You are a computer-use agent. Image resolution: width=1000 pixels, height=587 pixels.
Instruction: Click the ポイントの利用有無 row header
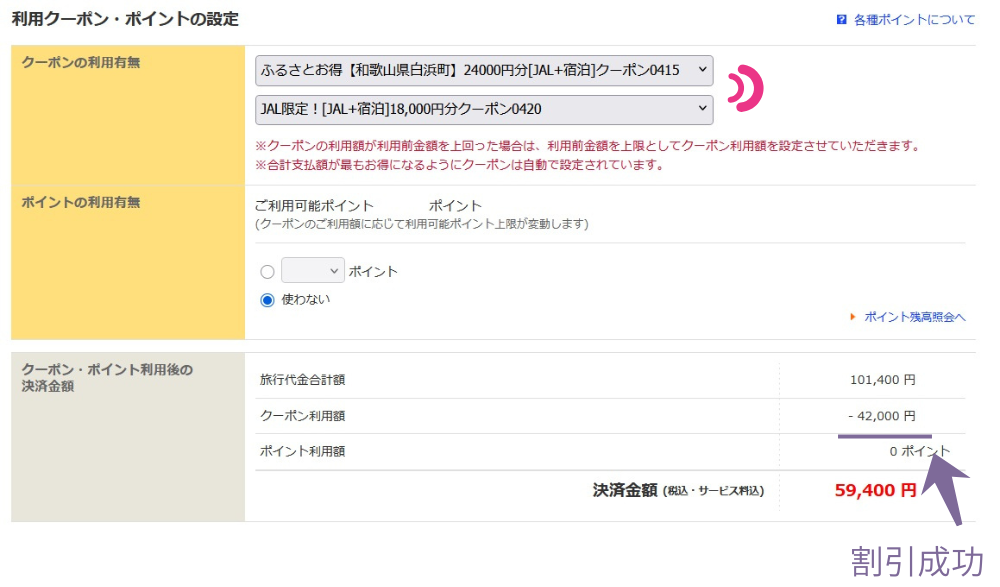pyautogui.click(x=81, y=202)
